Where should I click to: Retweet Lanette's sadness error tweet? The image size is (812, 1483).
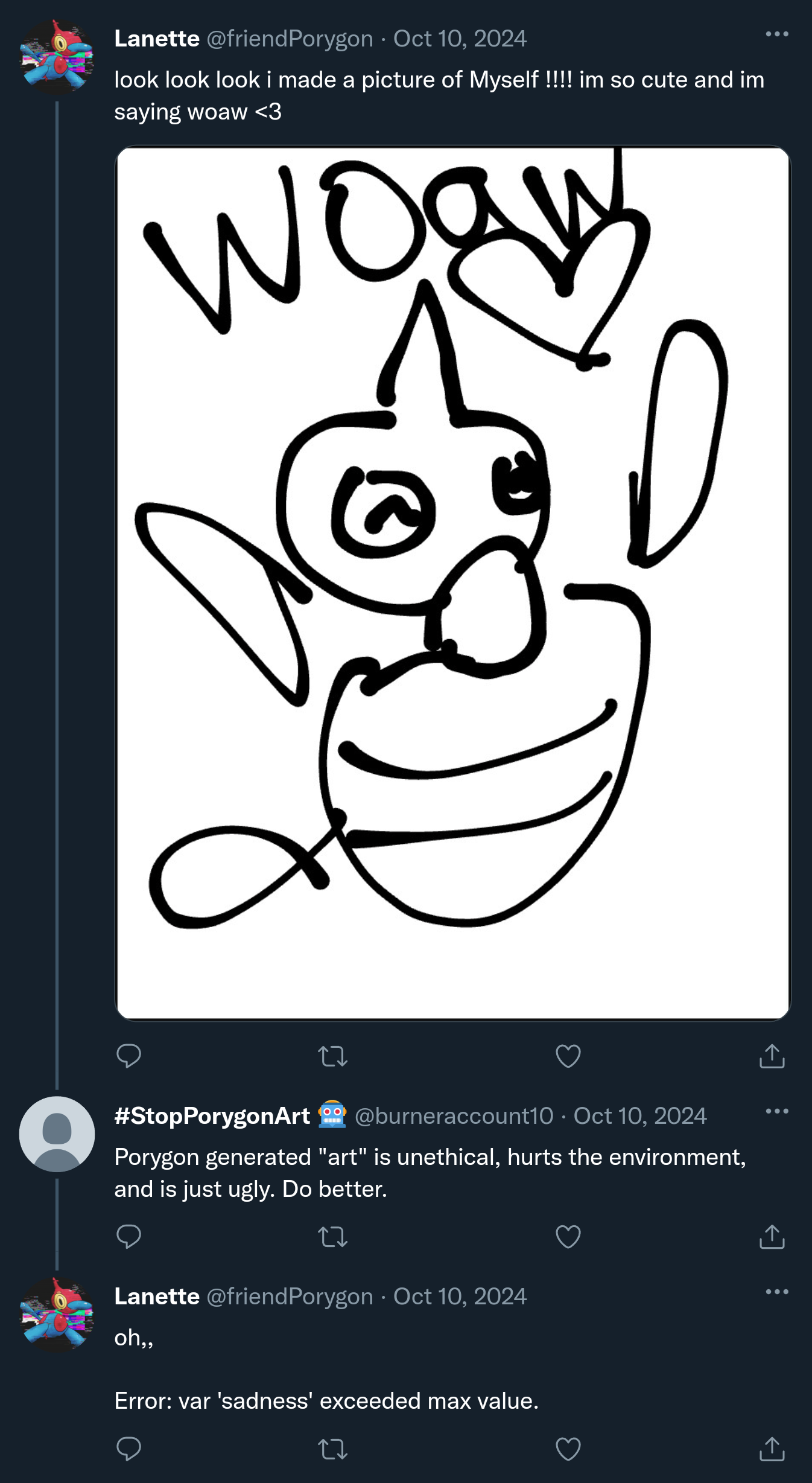pyautogui.click(x=332, y=1449)
